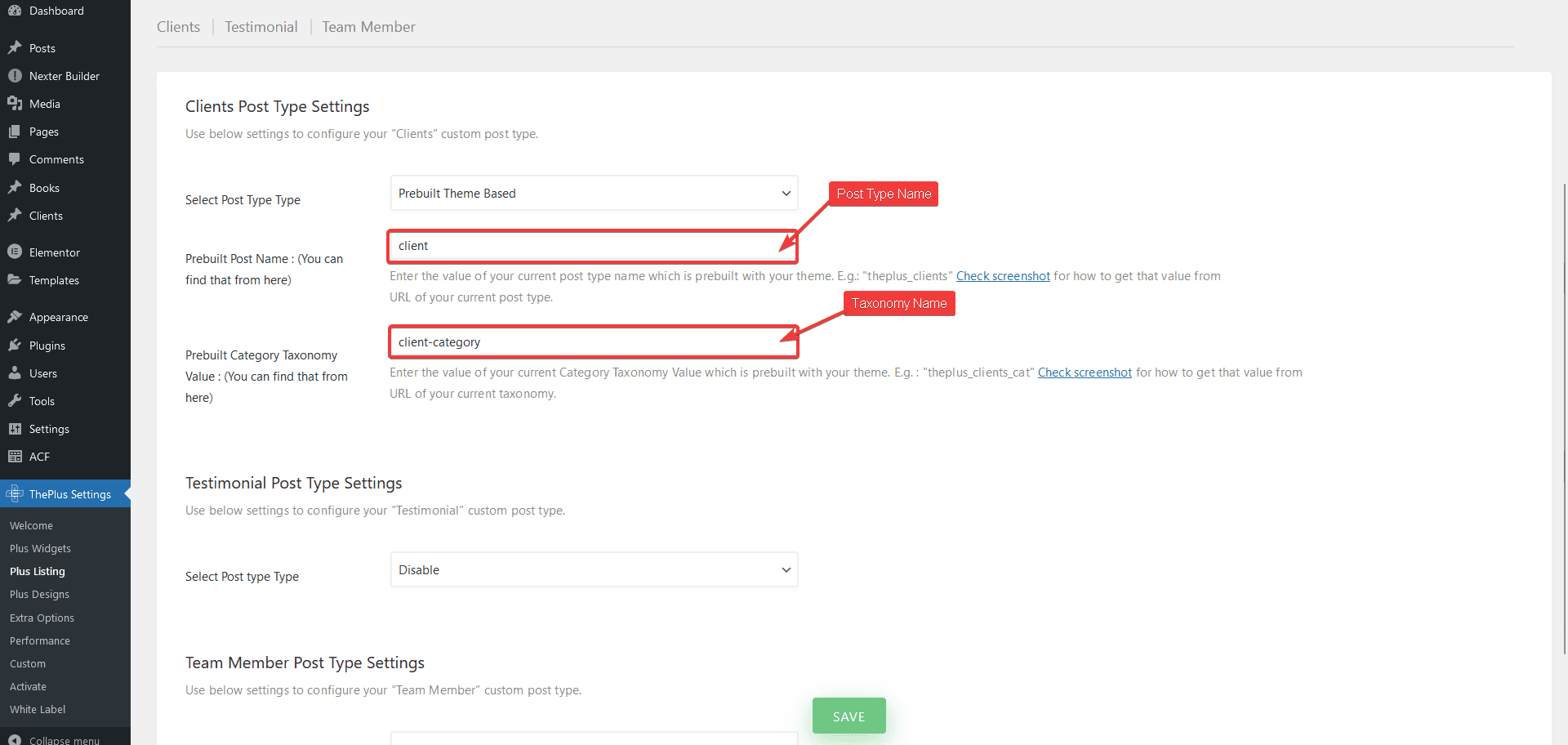Switch to the Clients tab

tap(178, 27)
